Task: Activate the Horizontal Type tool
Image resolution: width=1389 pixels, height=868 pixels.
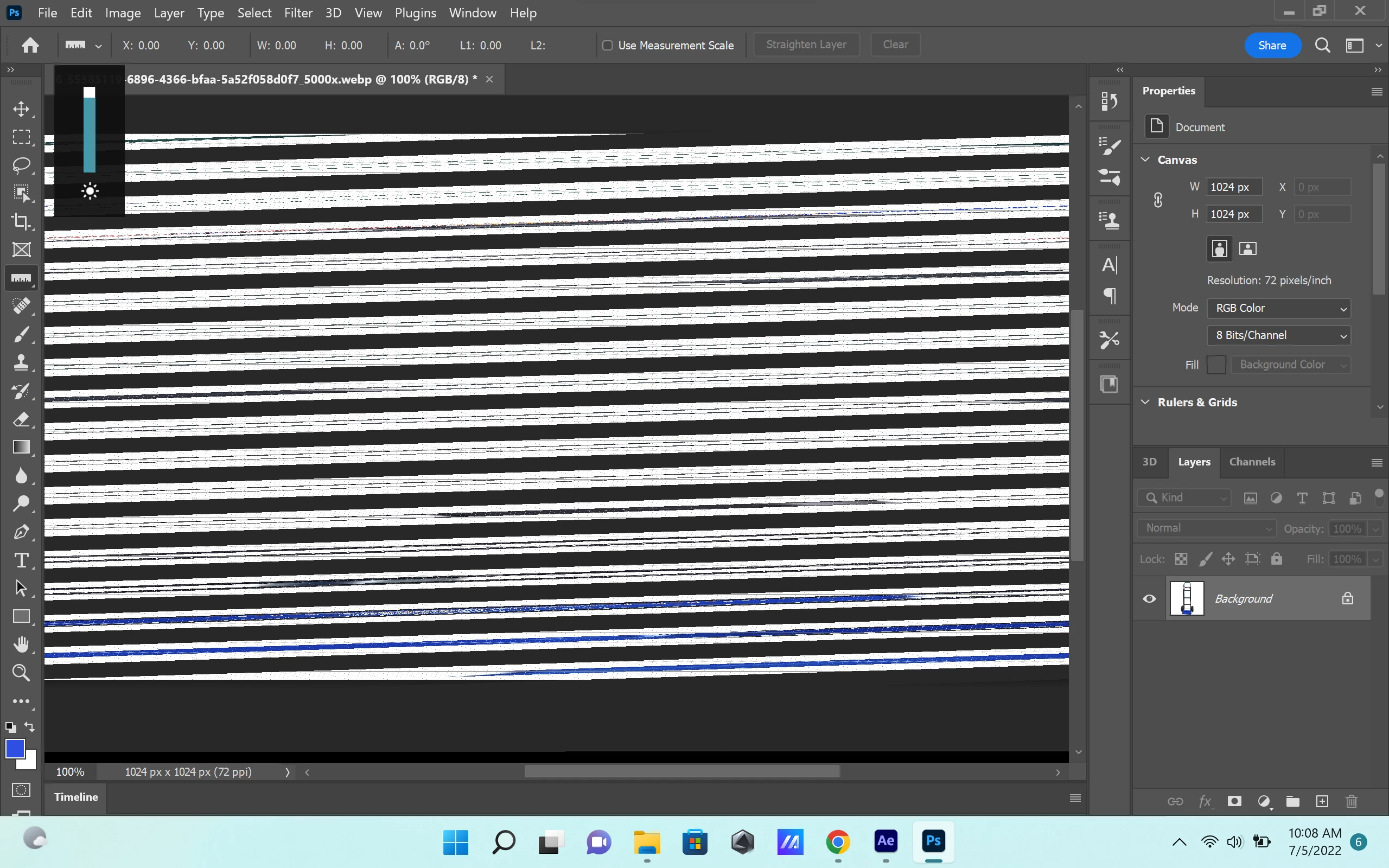Action: [x=21, y=560]
